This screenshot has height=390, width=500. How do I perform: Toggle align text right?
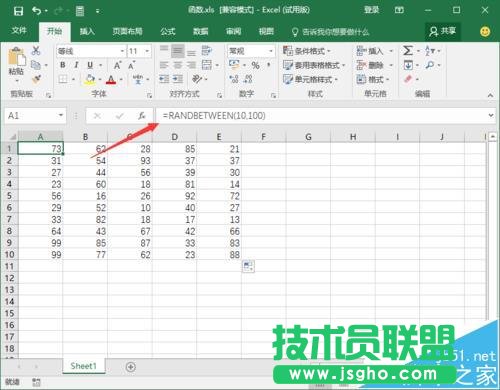point(191,65)
